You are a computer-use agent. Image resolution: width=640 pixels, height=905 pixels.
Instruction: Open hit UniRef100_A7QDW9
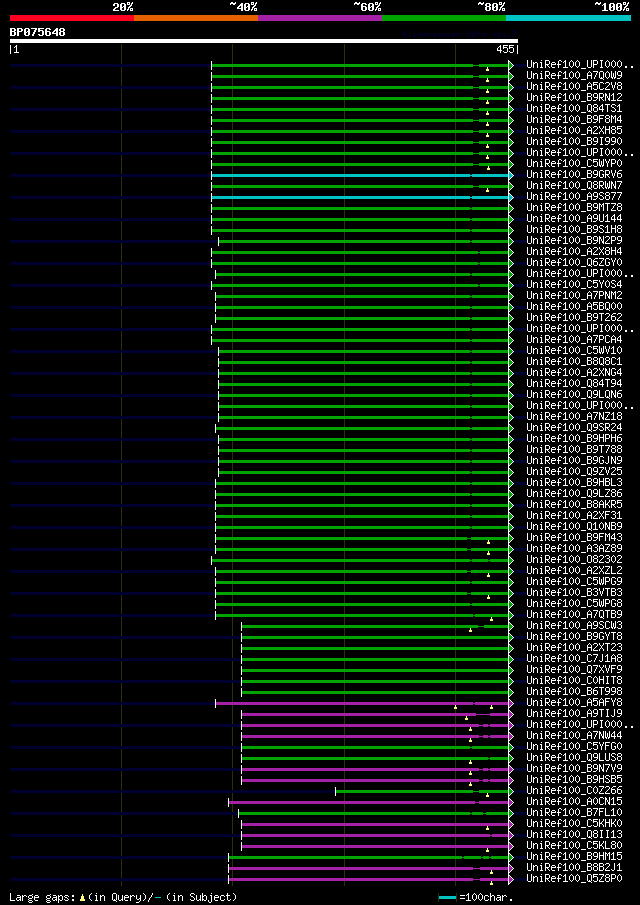point(574,76)
